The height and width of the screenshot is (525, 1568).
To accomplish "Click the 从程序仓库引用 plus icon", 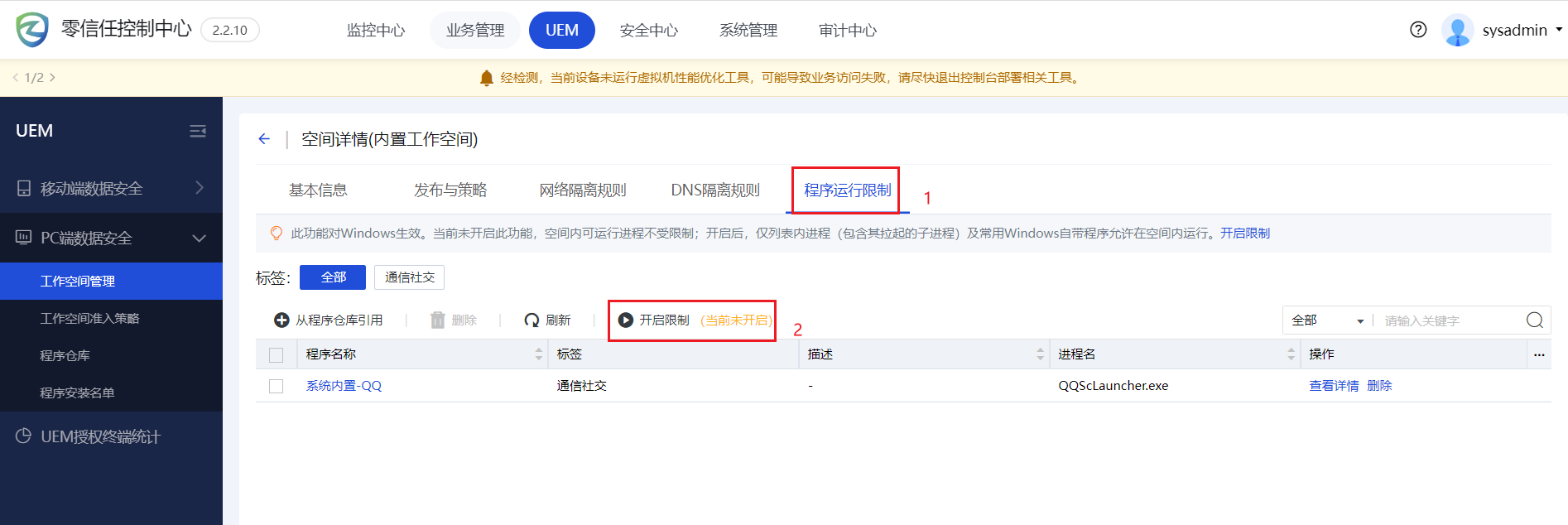I will click(x=281, y=320).
